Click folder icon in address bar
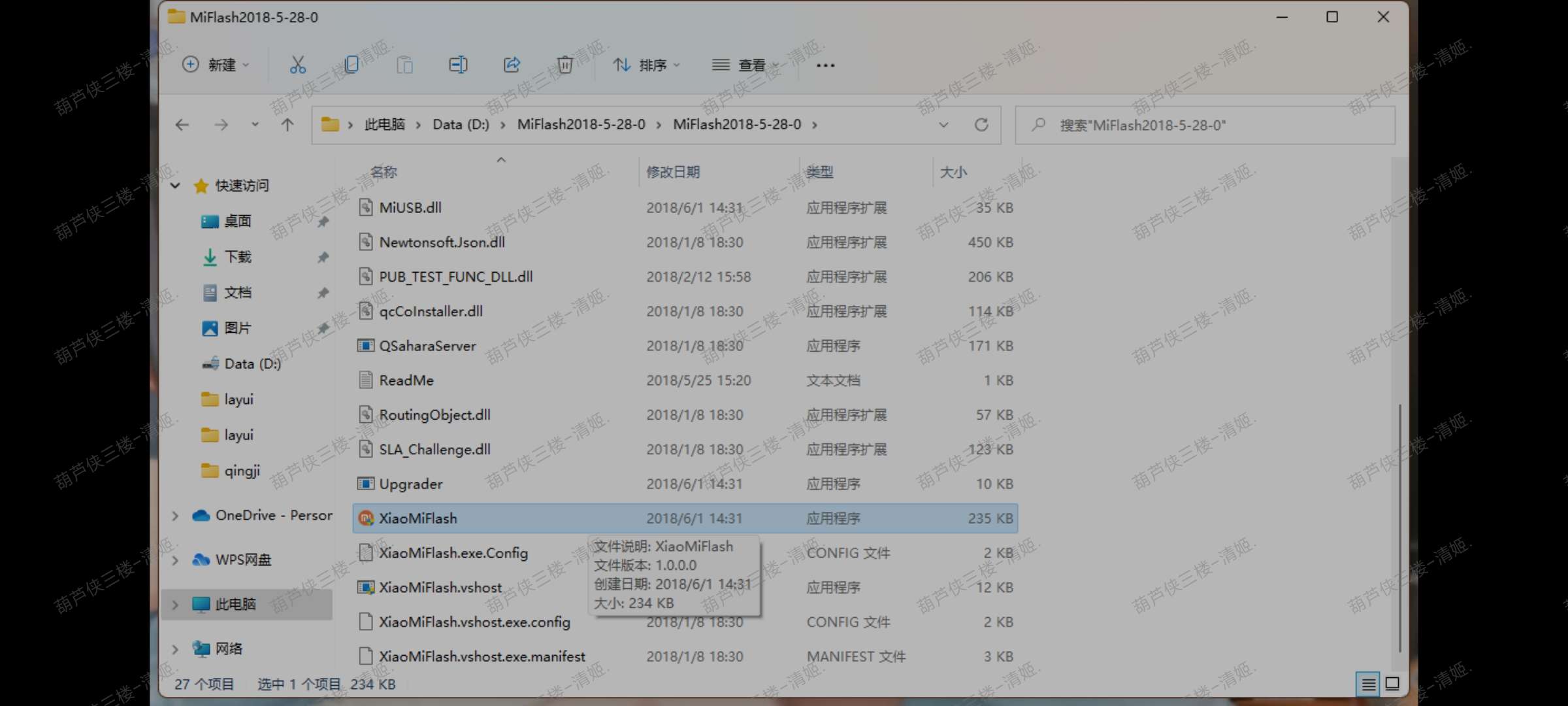Viewport: 1568px width, 706px height. point(331,124)
